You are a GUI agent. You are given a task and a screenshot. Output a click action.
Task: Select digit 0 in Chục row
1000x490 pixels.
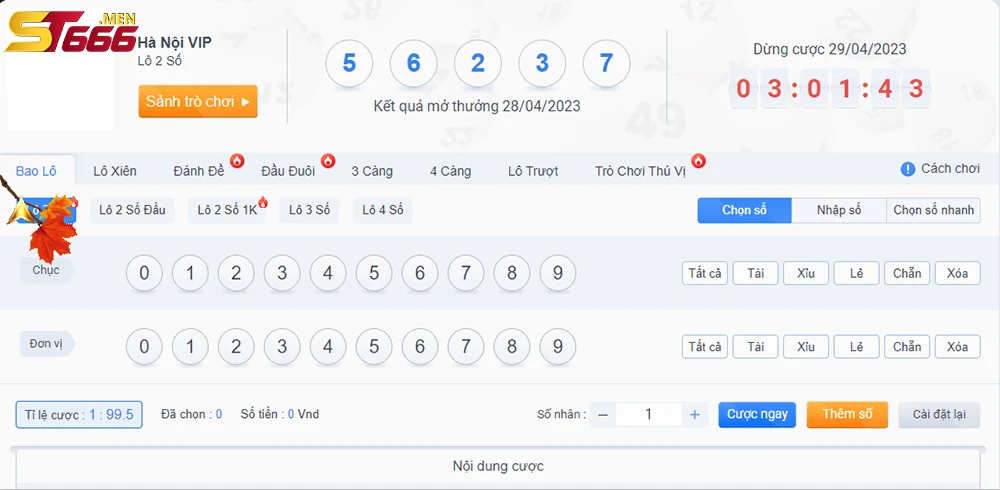pos(144,273)
